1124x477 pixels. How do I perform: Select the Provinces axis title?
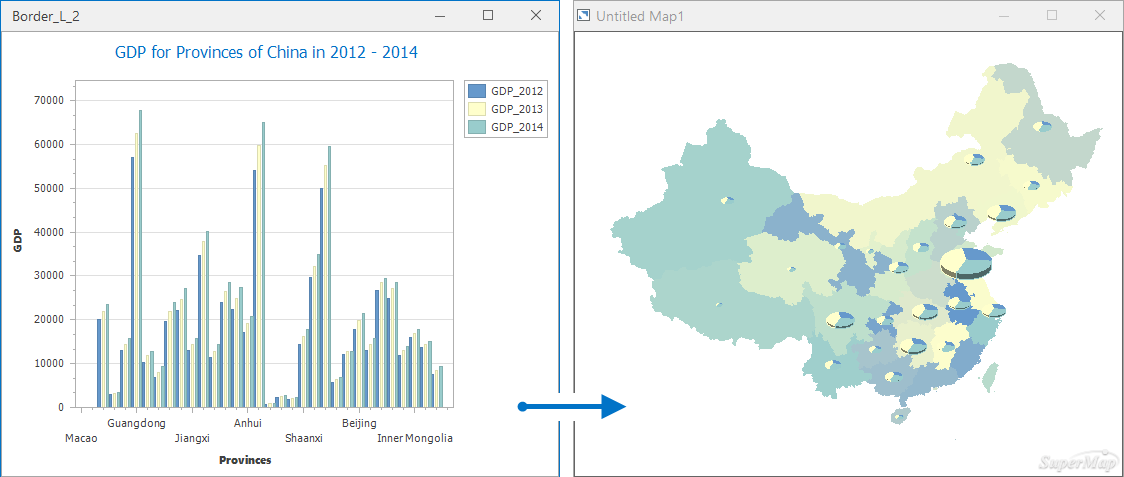(245, 461)
